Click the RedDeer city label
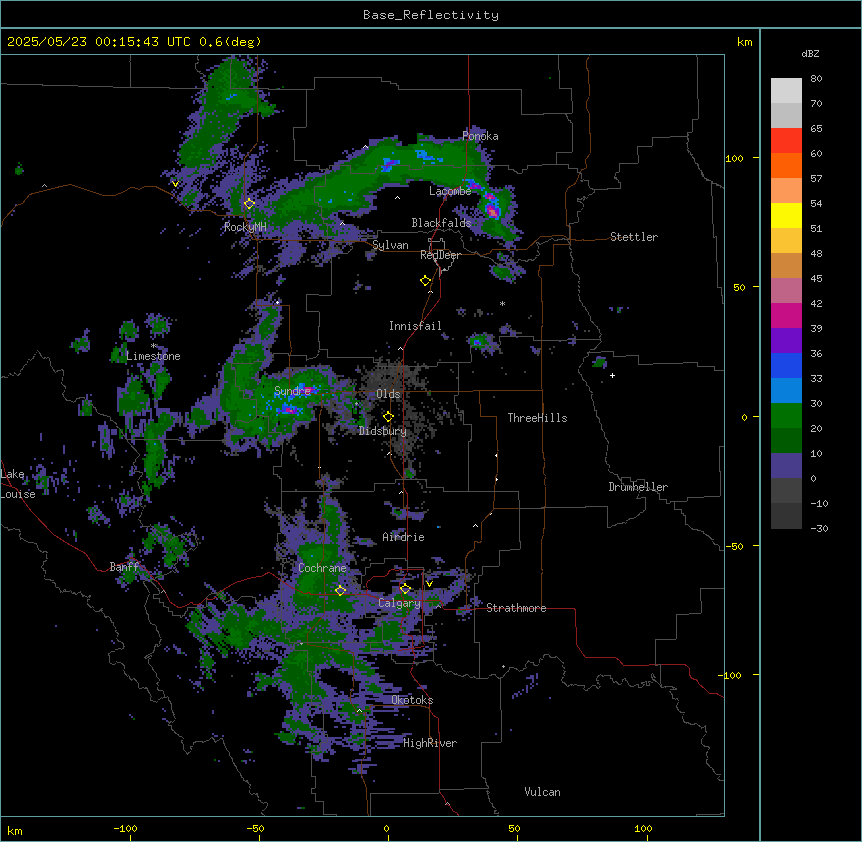862x842 pixels. tap(441, 255)
